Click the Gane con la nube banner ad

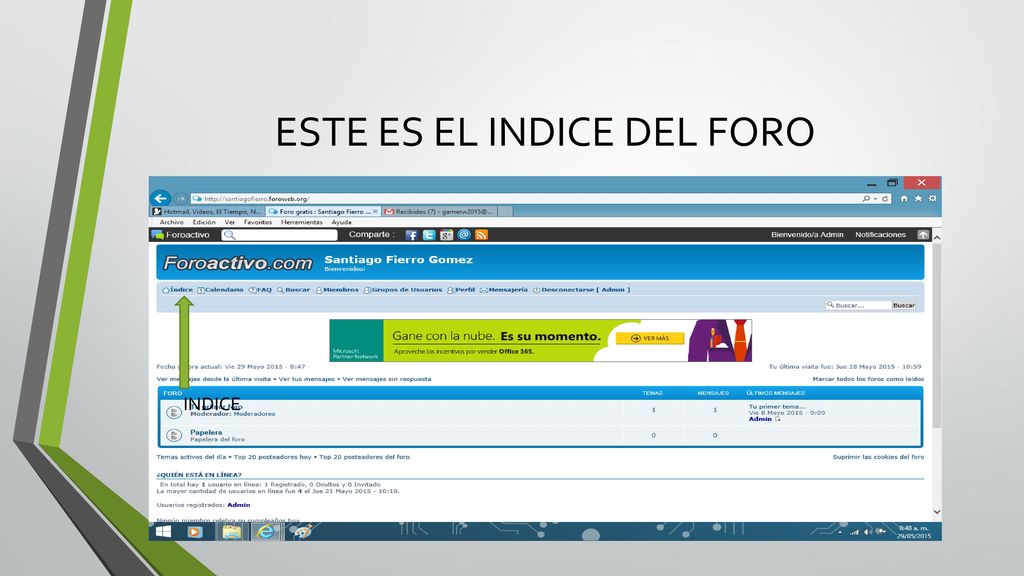[x=541, y=340]
